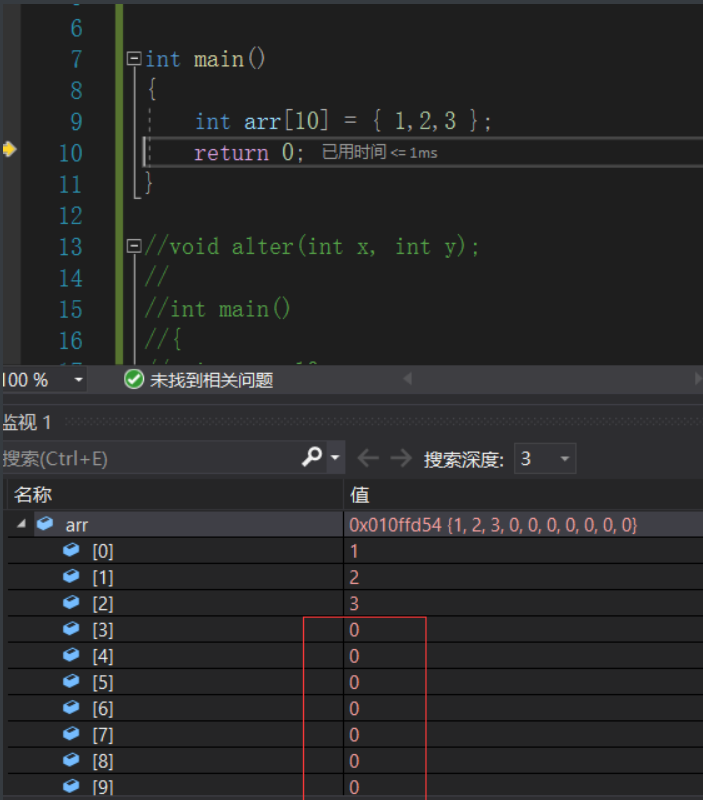Click the current statement yellow arrow

(10, 149)
